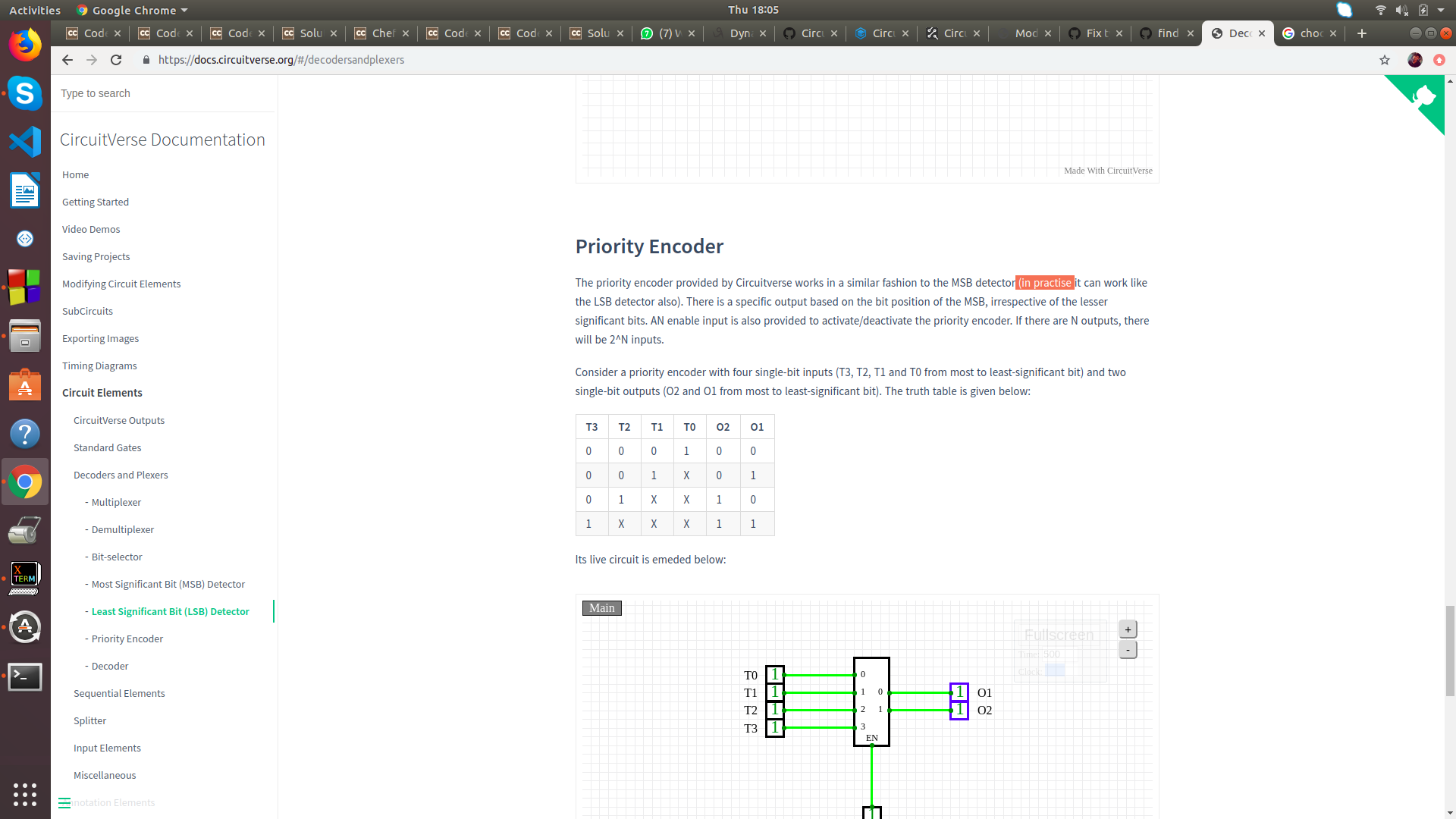The width and height of the screenshot is (1456, 819).
Task: Open the Help icon in dock
Action: click(x=25, y=434)
